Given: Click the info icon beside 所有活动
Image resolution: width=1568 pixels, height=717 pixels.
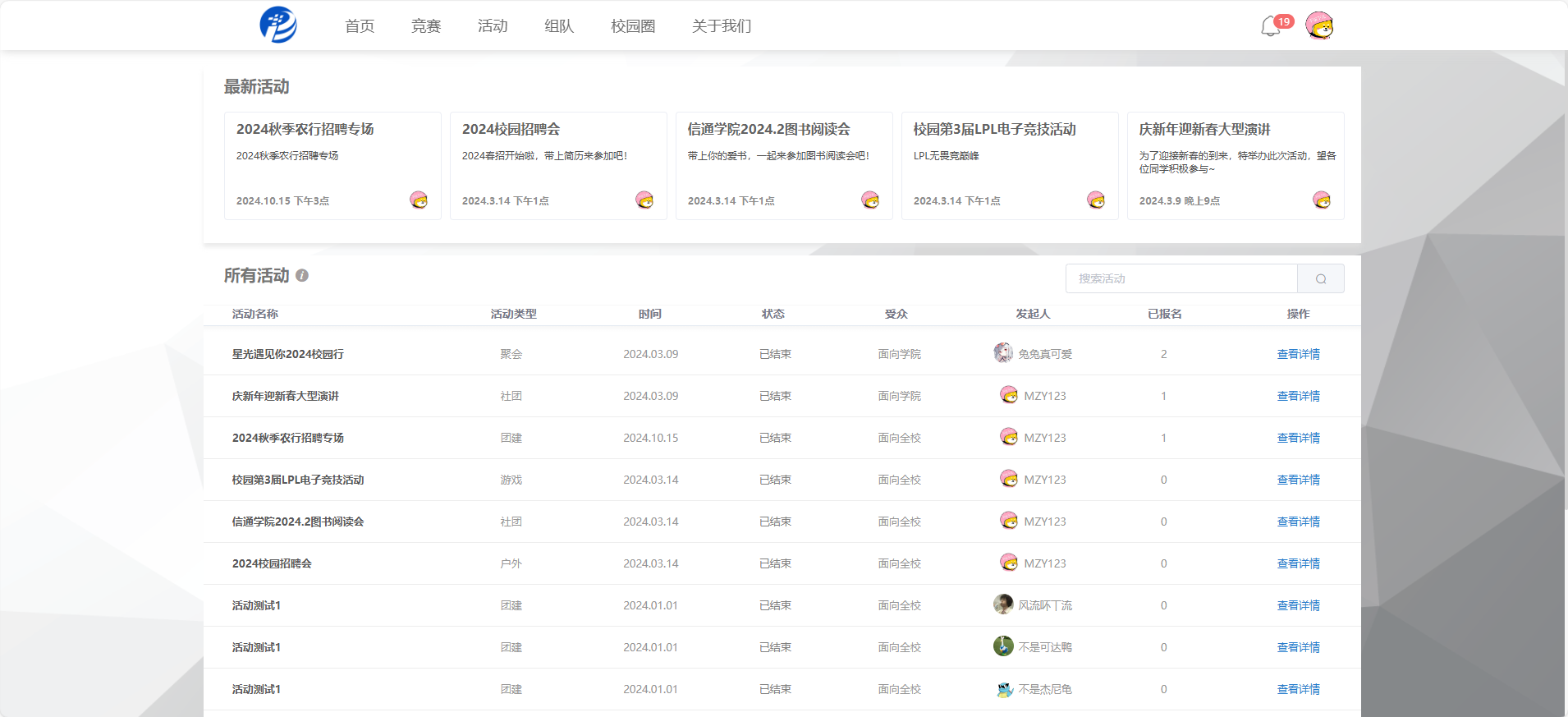Looking at the screenshot, I should pyautogui.click(x=302, y=275).
